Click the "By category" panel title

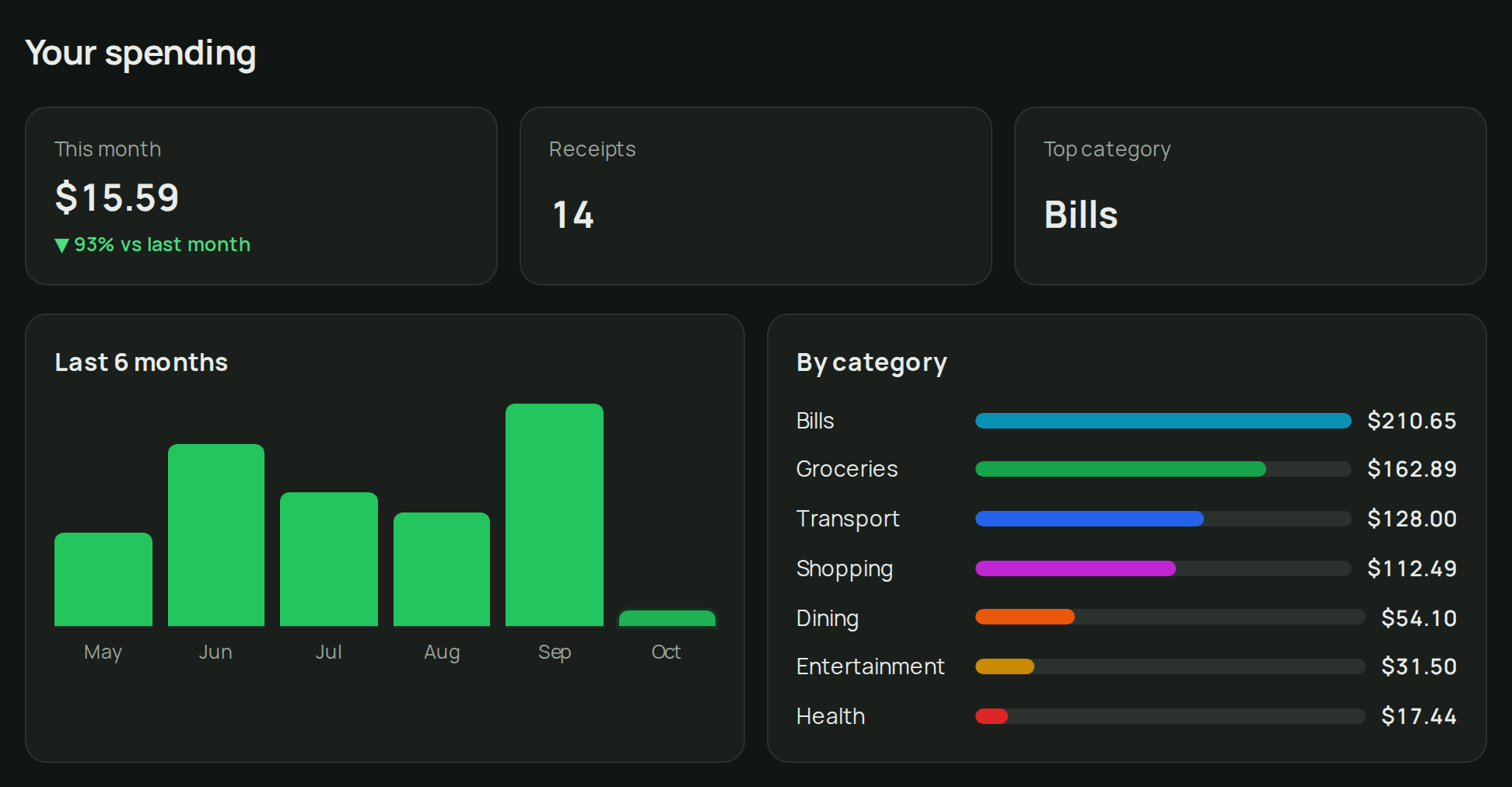click(x=872, y=363)
